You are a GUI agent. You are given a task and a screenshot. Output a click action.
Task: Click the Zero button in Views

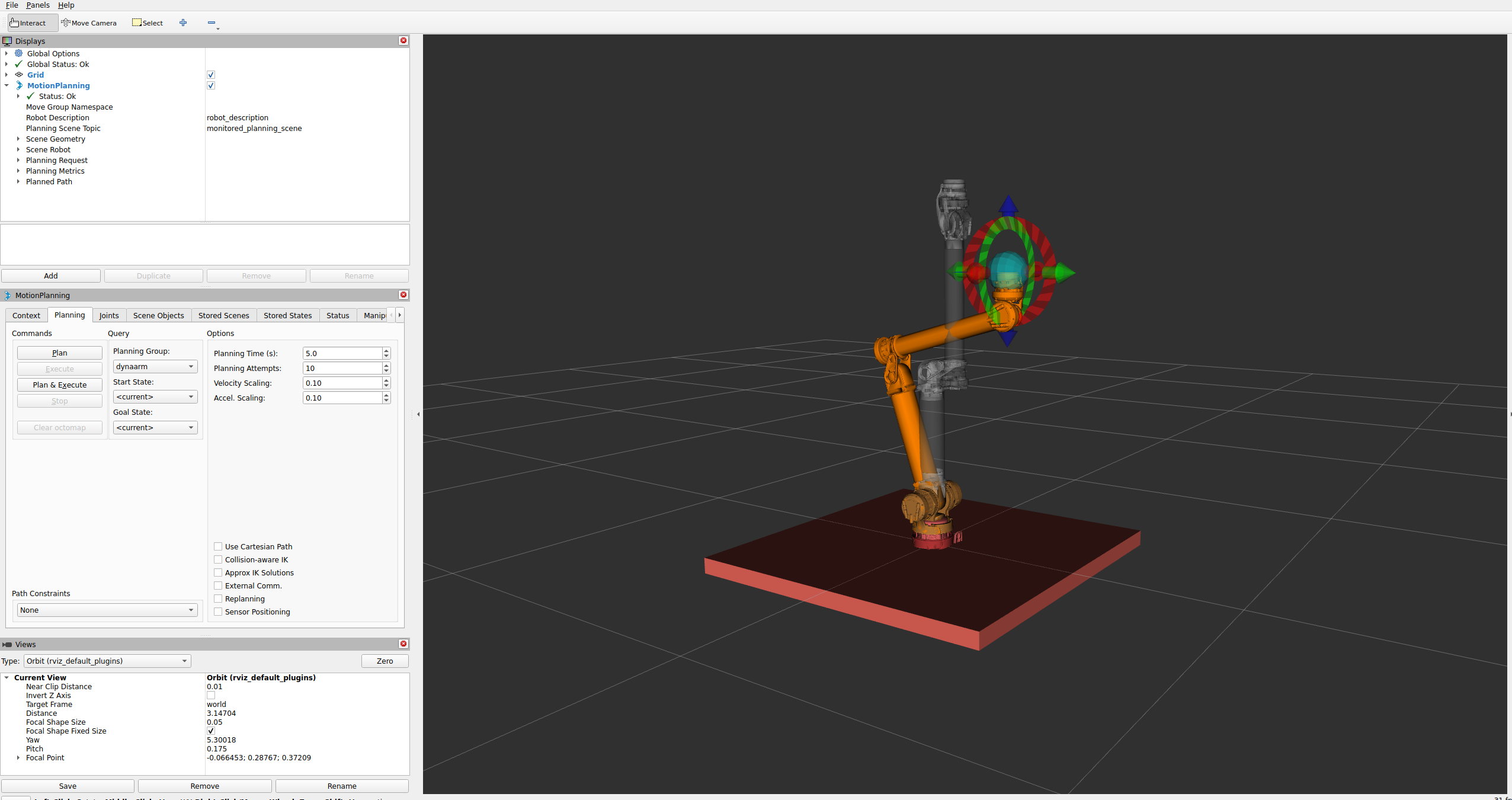coord(385,661)
